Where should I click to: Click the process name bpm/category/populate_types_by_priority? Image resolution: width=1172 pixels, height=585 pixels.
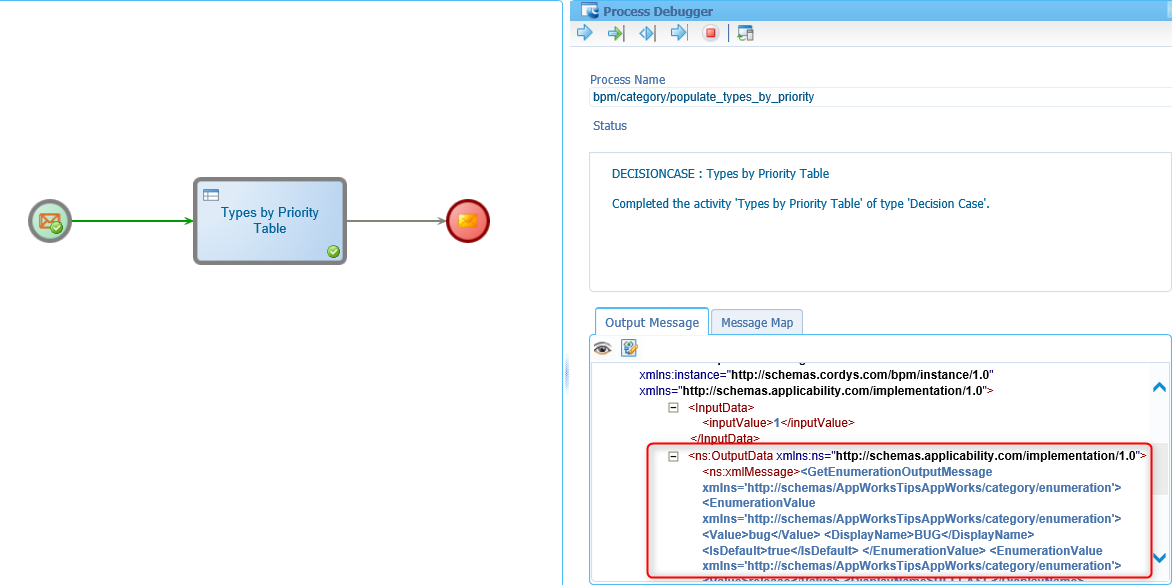click(703, 97)
